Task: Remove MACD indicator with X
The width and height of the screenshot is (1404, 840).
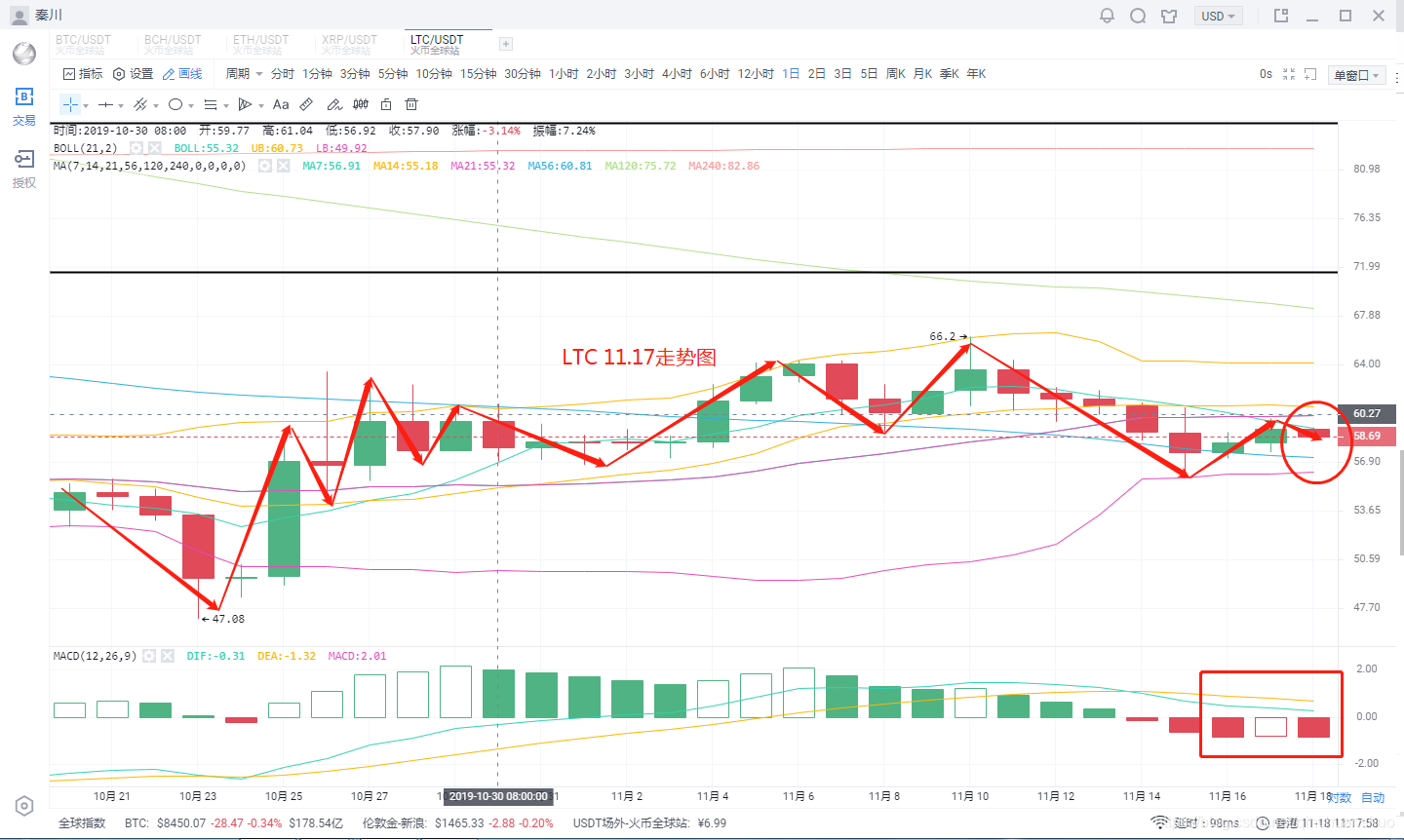Action: tap(168, 656)
